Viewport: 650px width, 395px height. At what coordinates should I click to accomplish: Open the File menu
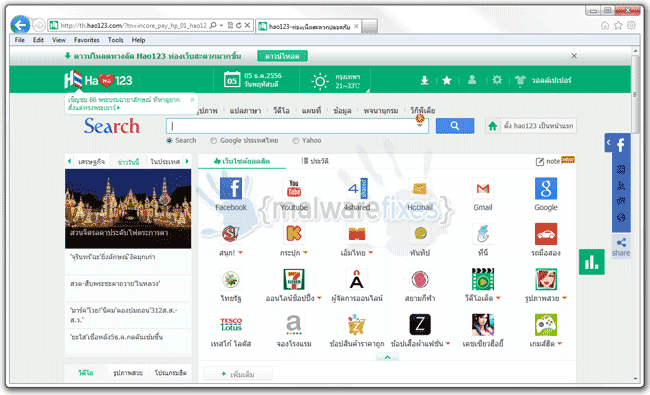pyautogui.click(x=19, y=40)
